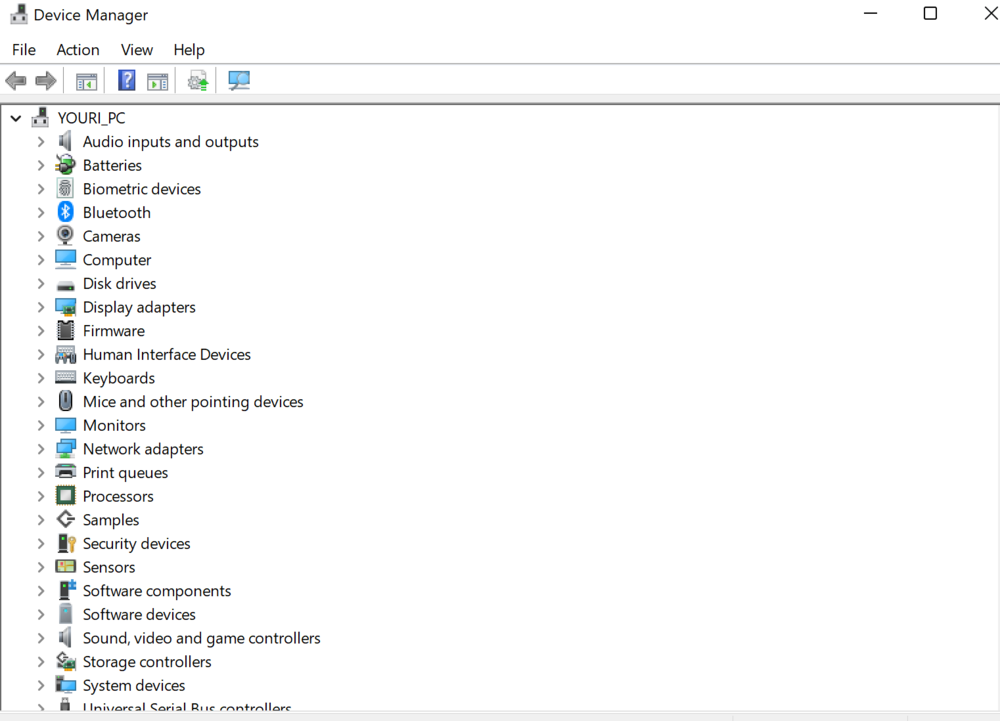The width and height of the screenshot is (1000, 721).
Task: Click the Bluetooth category icon
Action: (x=66, y=212)
